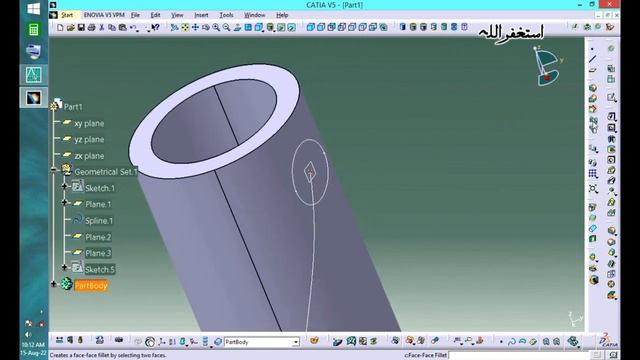Select the highlighted PartBody tree item

click(91, 286)
